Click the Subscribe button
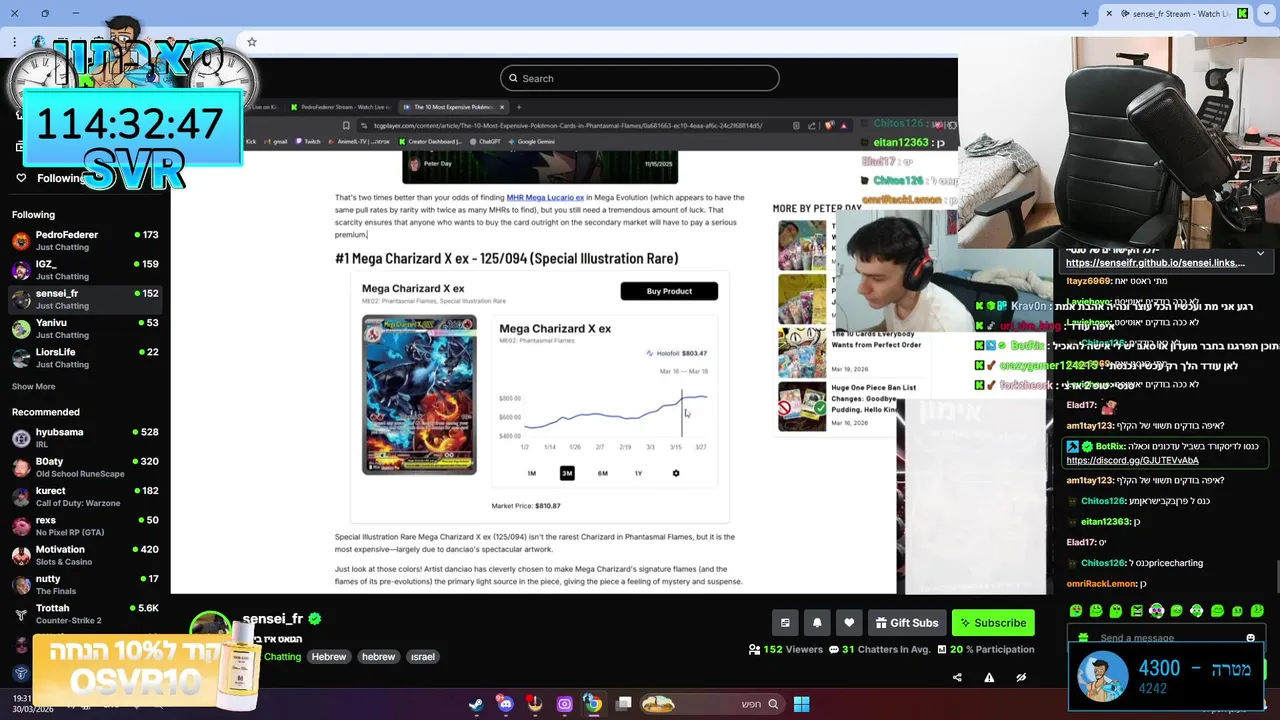This screenshot has width=1280, height=720. click(x=993, y=622)
